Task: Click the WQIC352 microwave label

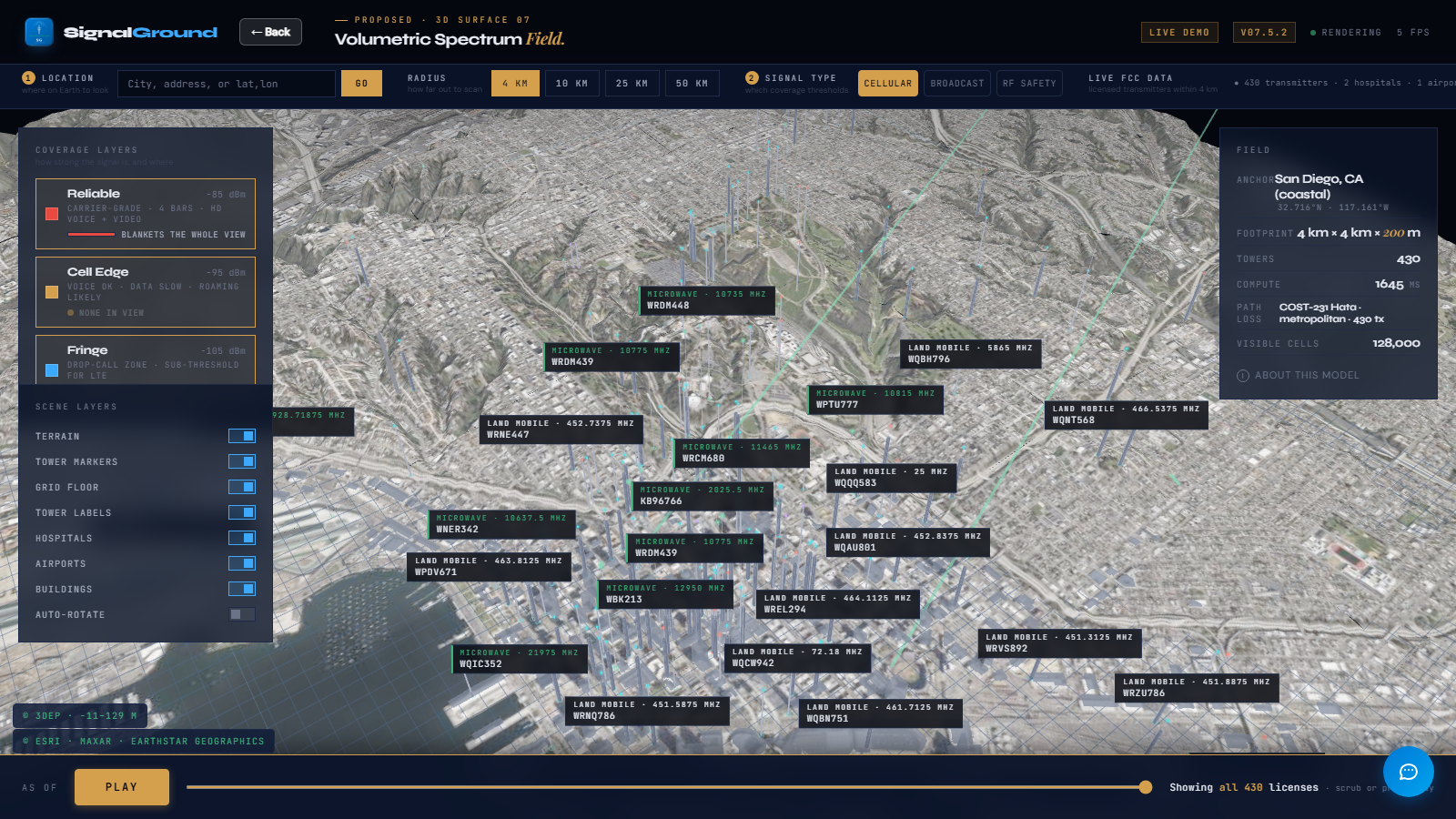Action: (x=520, y=659)
